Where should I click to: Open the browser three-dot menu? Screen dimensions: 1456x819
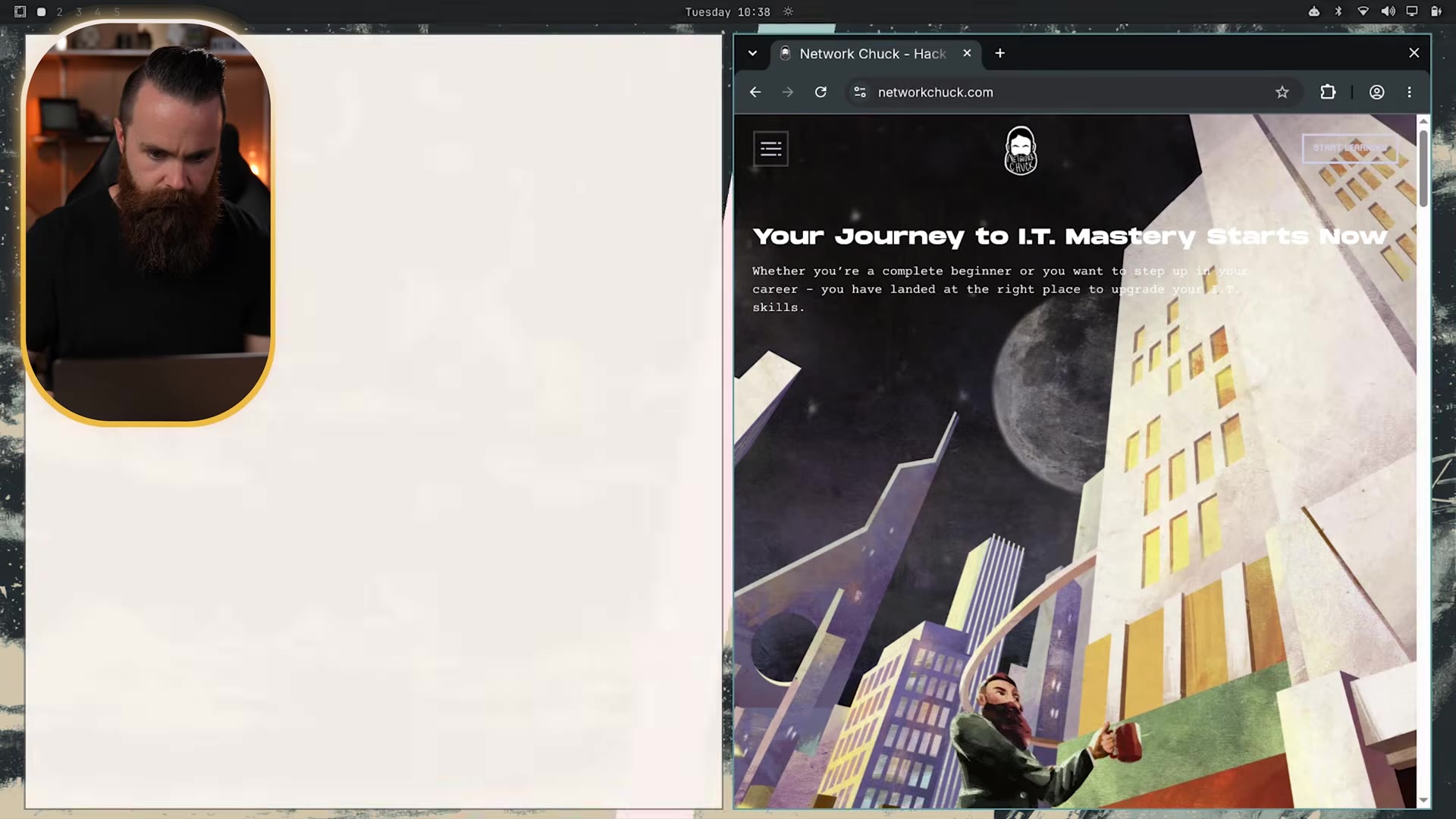[1410, 92]
